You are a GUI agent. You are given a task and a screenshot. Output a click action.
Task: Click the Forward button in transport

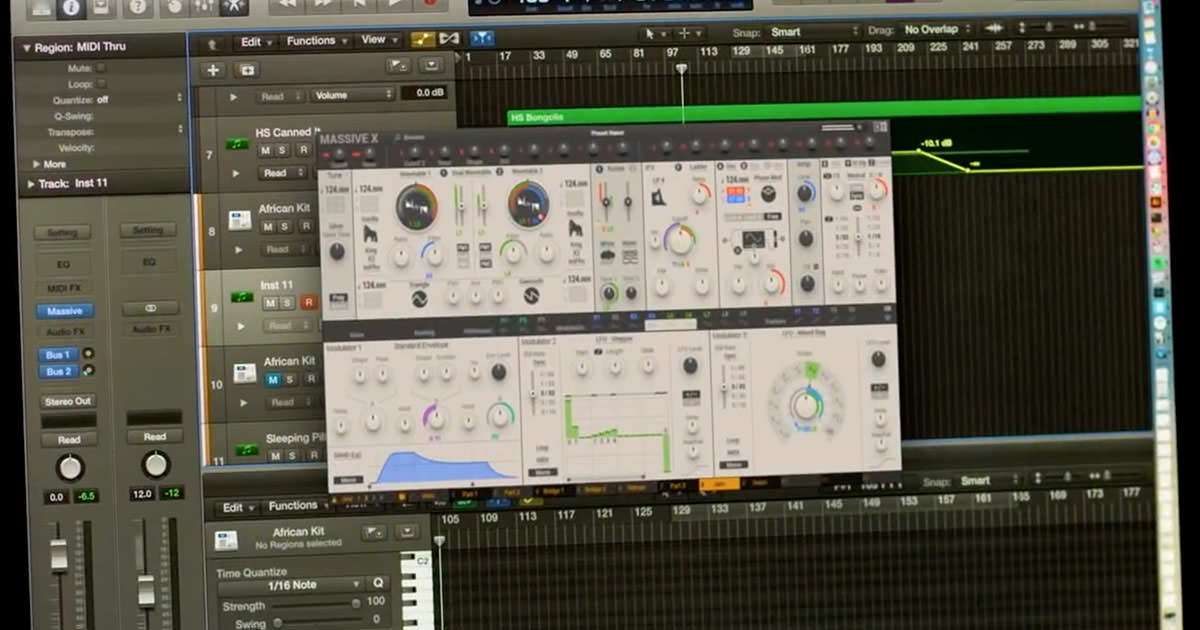(323, 4)
